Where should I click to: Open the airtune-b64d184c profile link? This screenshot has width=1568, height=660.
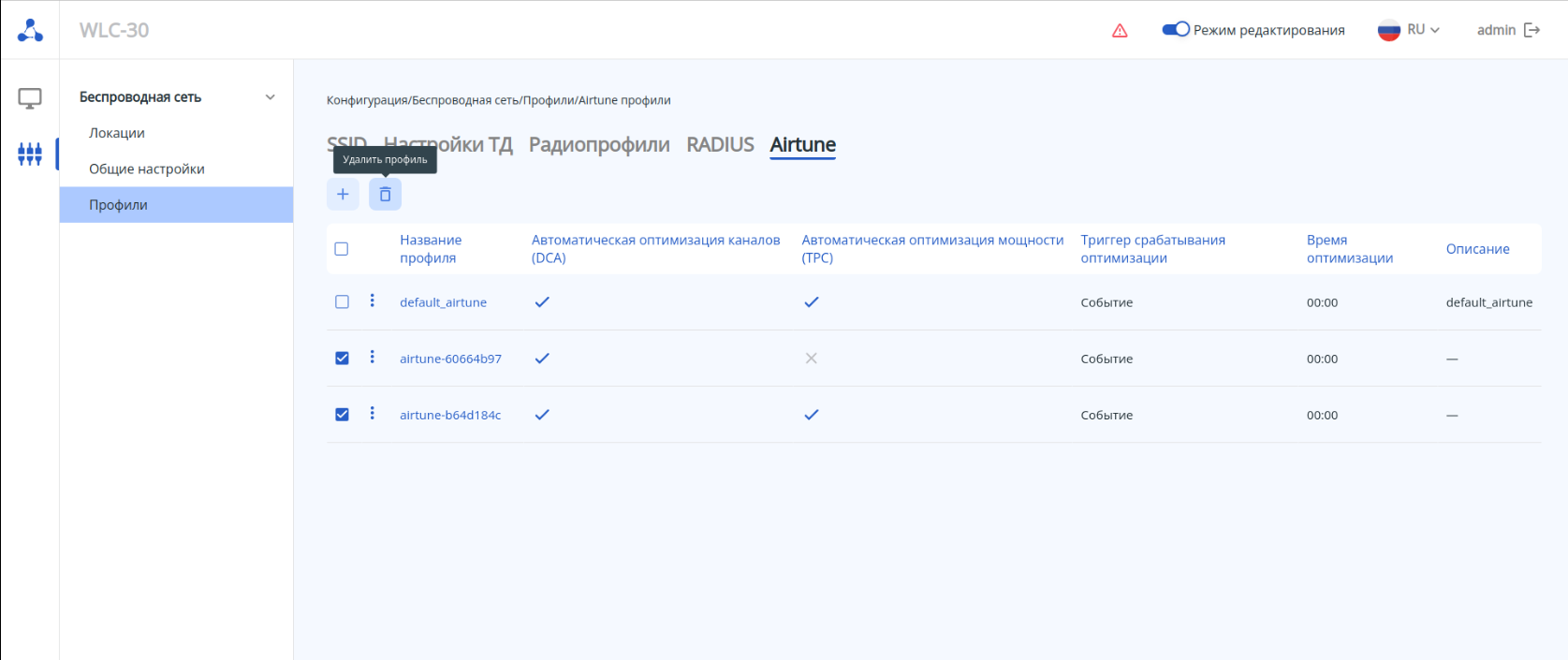point(450,415)
